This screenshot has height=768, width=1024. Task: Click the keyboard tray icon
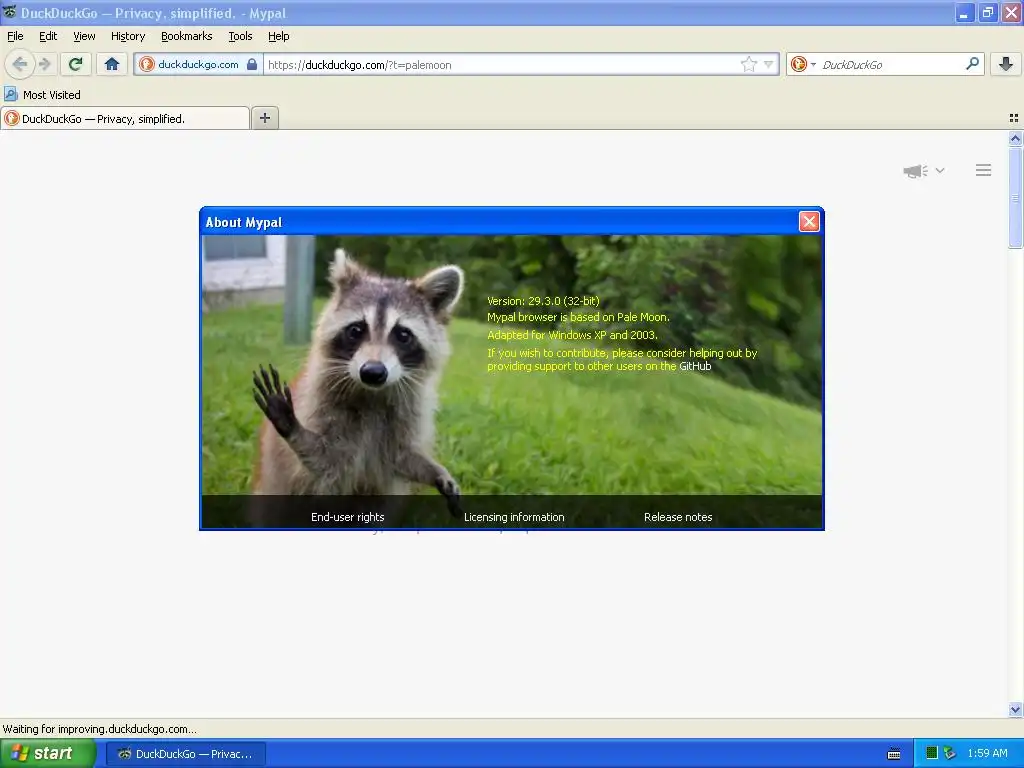[x=894, y=754]
